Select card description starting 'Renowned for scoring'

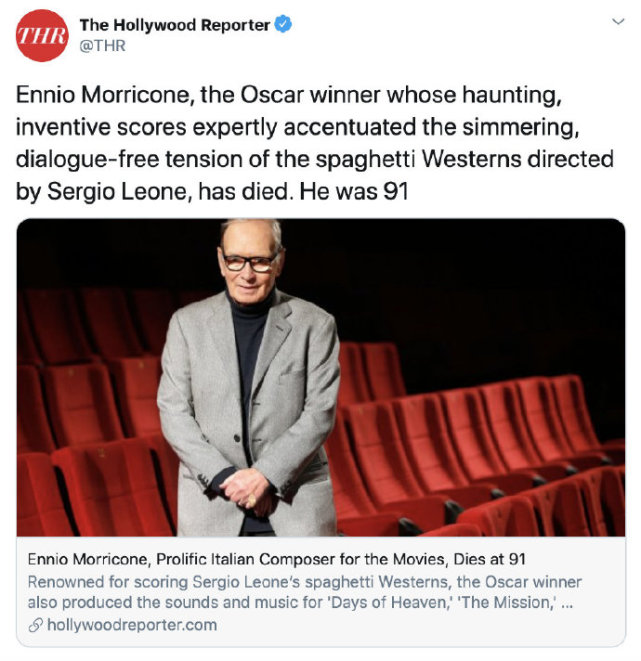tap(304, 592)
